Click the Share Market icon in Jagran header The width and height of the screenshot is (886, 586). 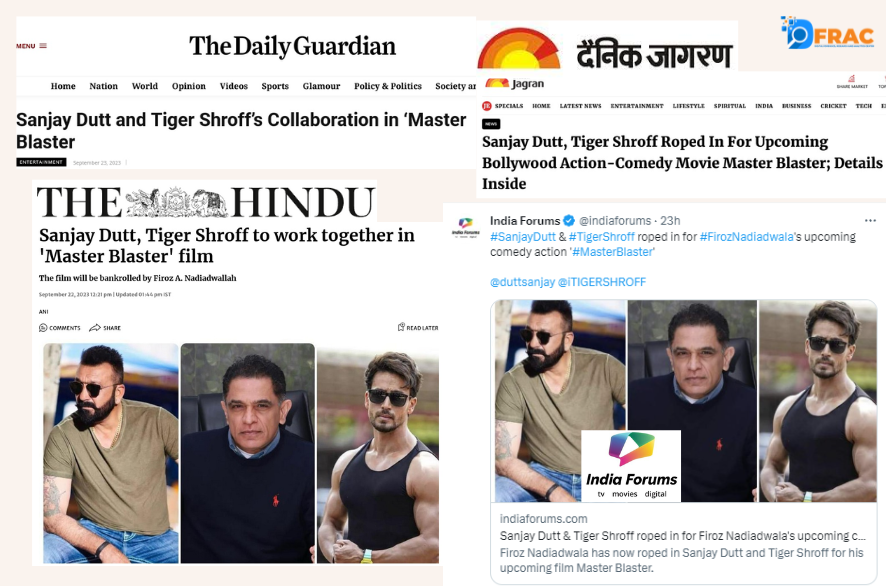point(852,79)
